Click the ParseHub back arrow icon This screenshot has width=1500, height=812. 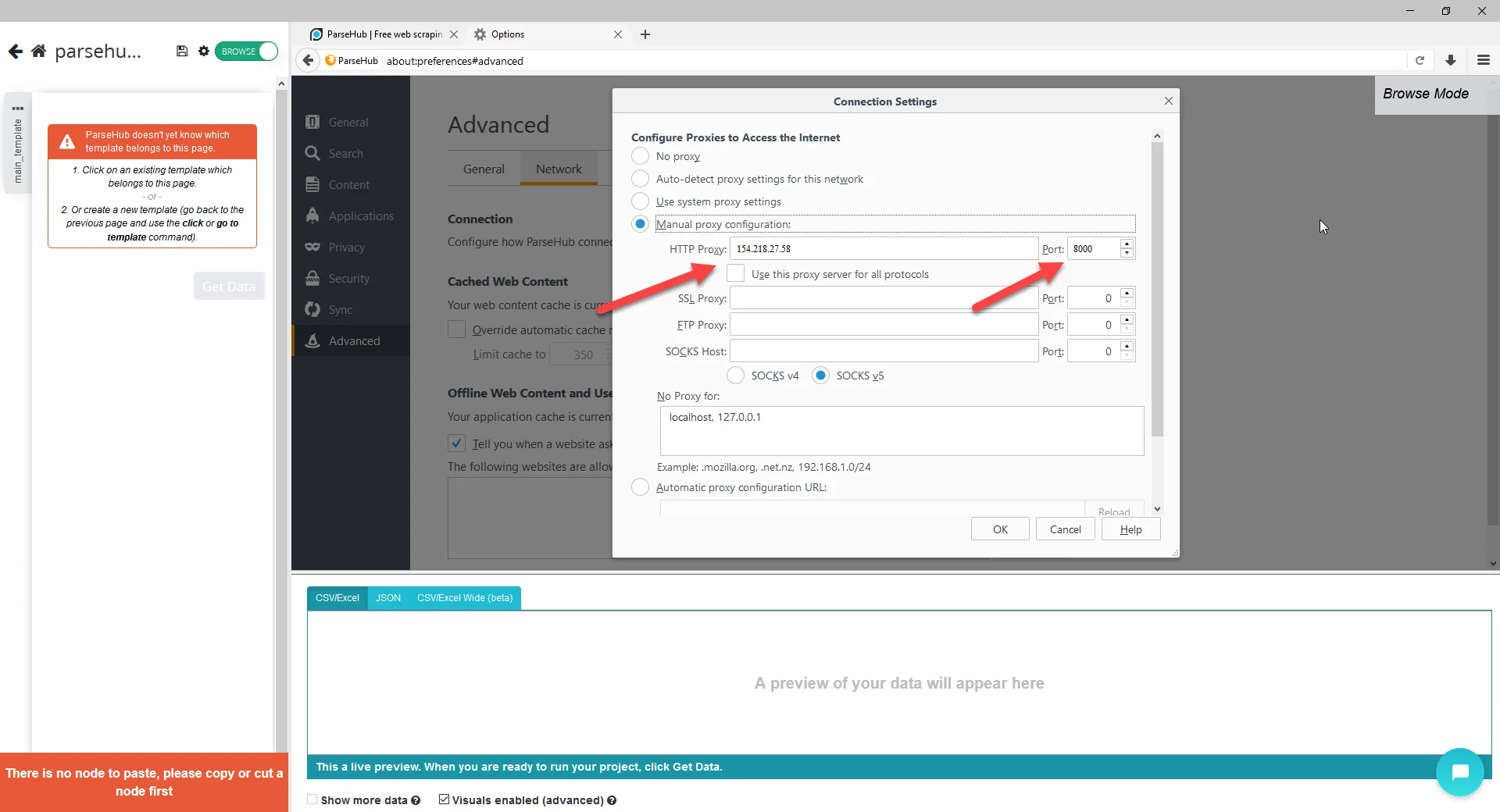click(16, 52)
